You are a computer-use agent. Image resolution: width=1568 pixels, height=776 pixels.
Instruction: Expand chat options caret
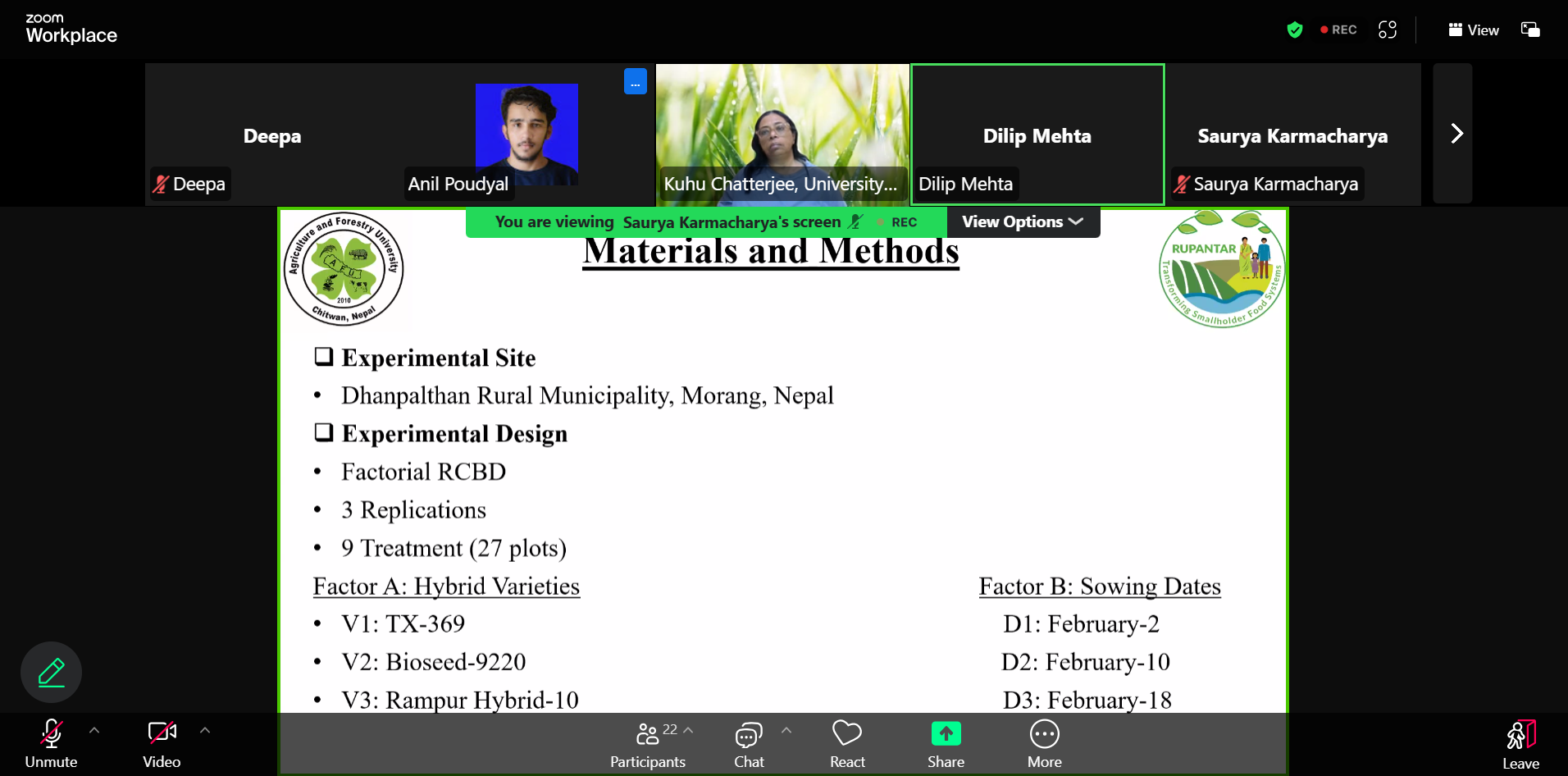(x=786, y=729)
